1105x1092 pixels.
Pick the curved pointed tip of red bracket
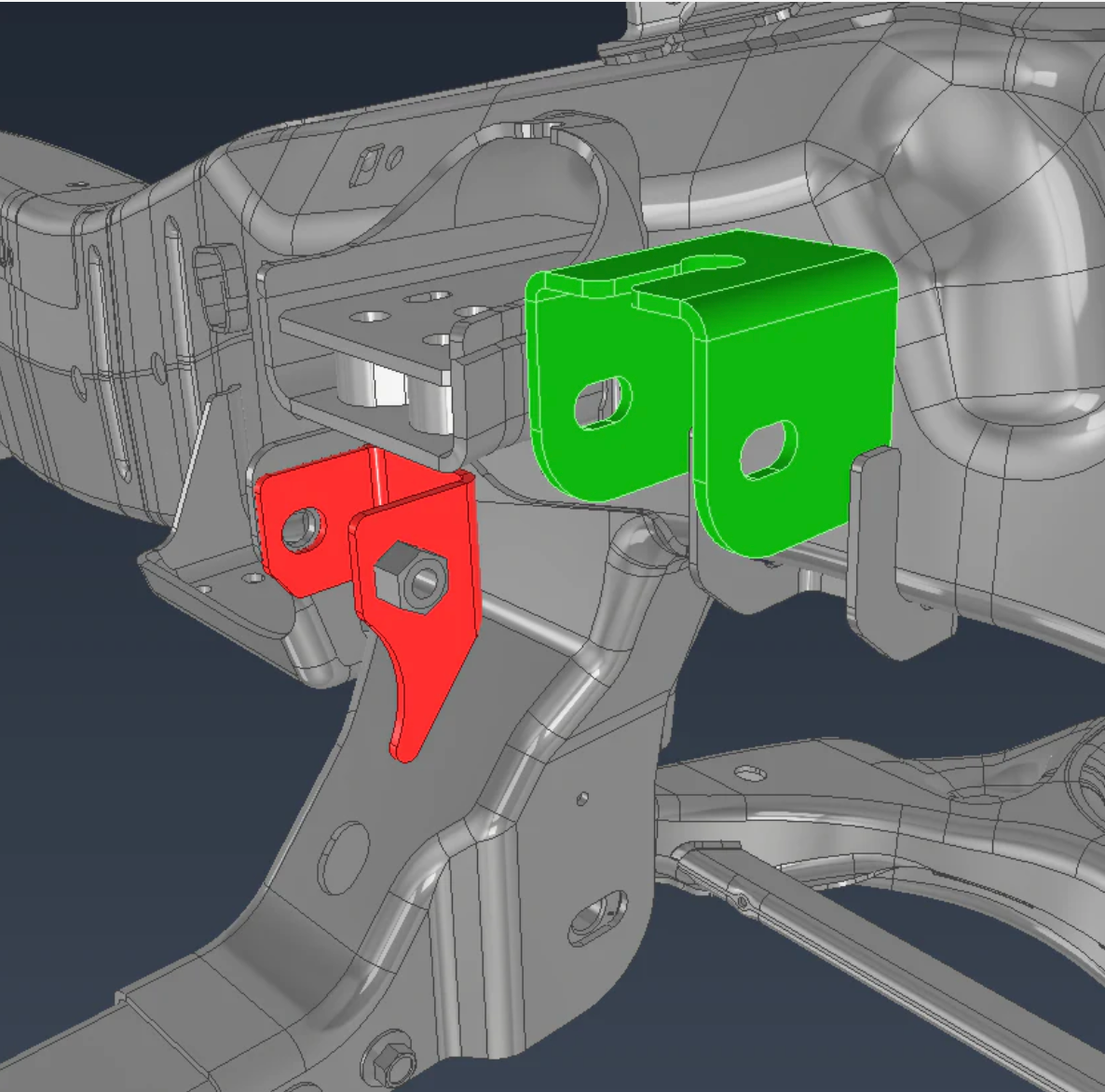pyautogui.click(x=406, y=736)
